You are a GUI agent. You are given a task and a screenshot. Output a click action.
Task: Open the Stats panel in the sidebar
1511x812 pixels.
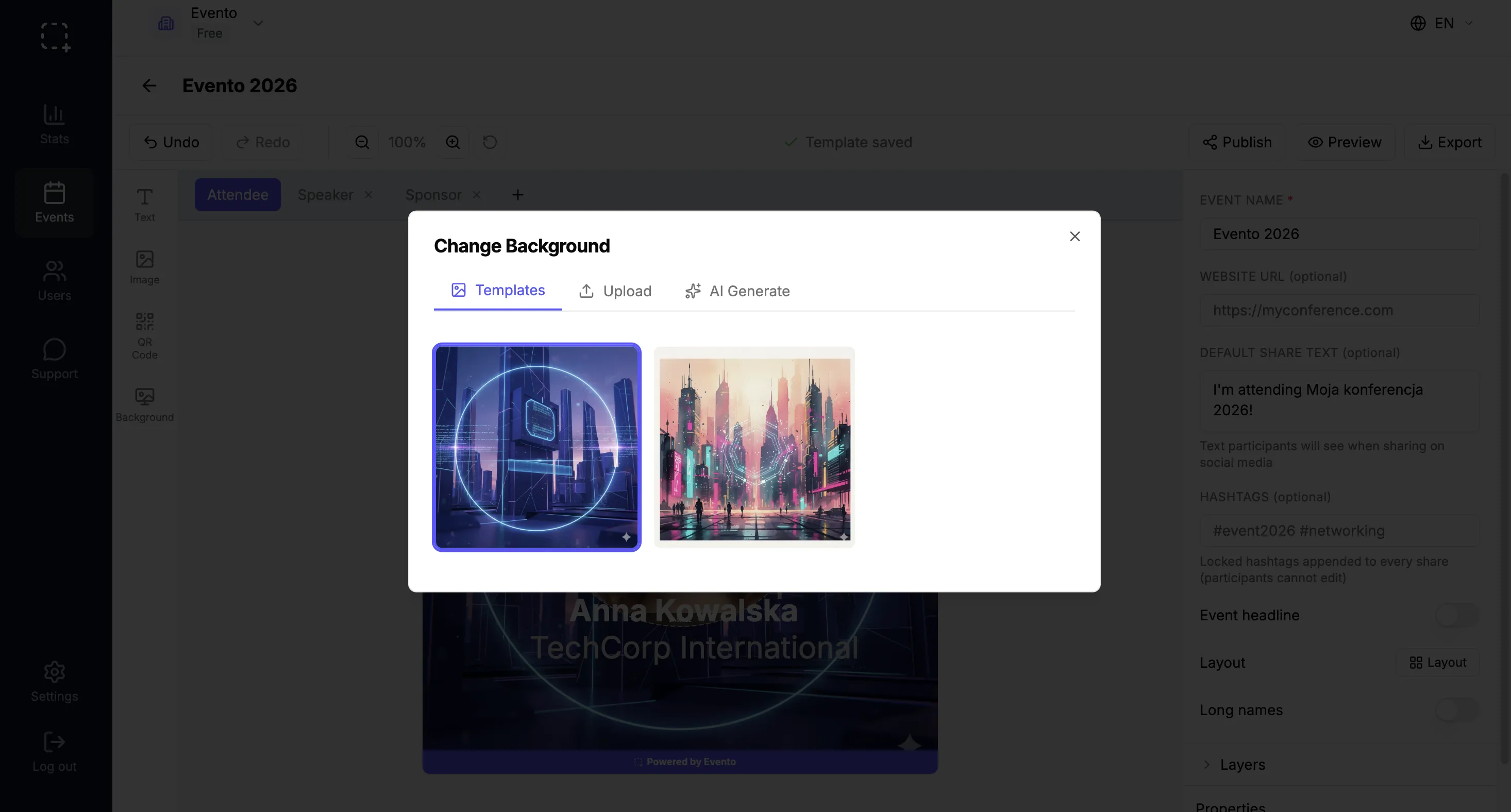(54, 123)
